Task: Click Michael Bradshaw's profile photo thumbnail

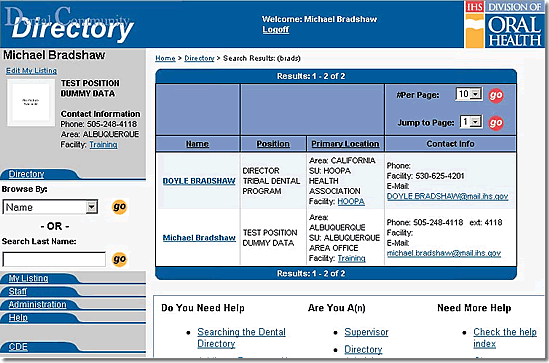Action: (x=31, y=103)
